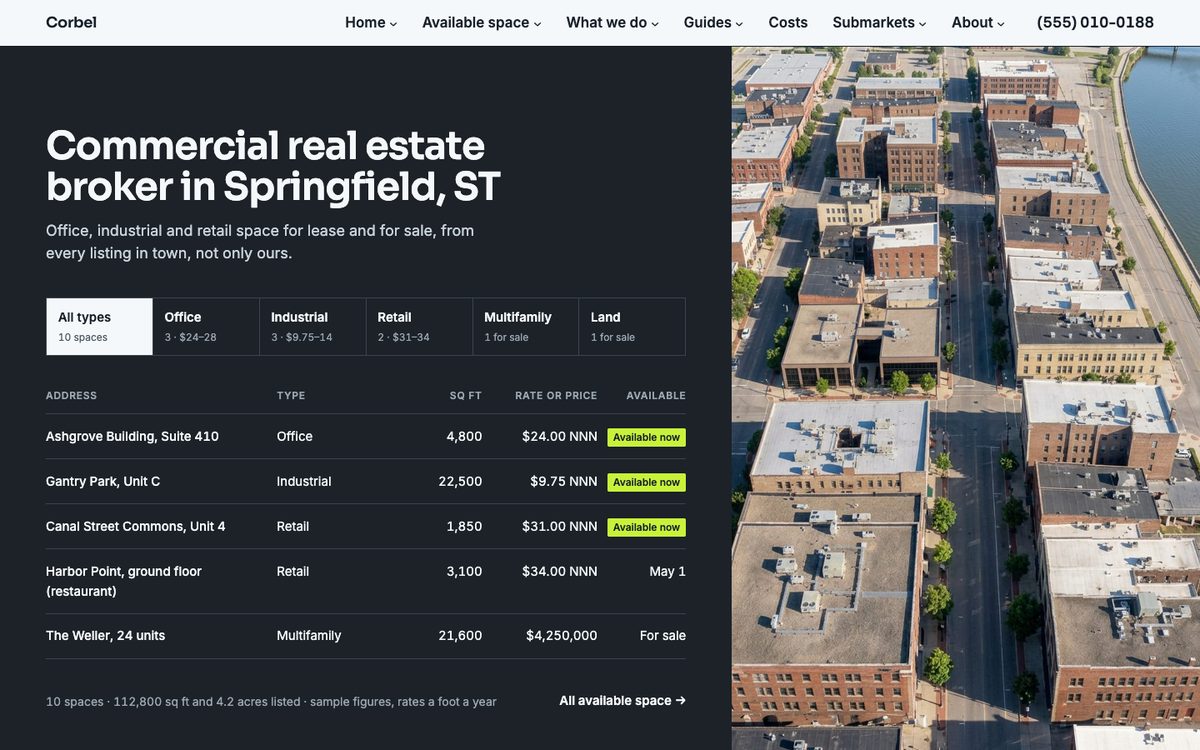Open the Ashgrove Building, Suite 410 listing

(132, 436)
